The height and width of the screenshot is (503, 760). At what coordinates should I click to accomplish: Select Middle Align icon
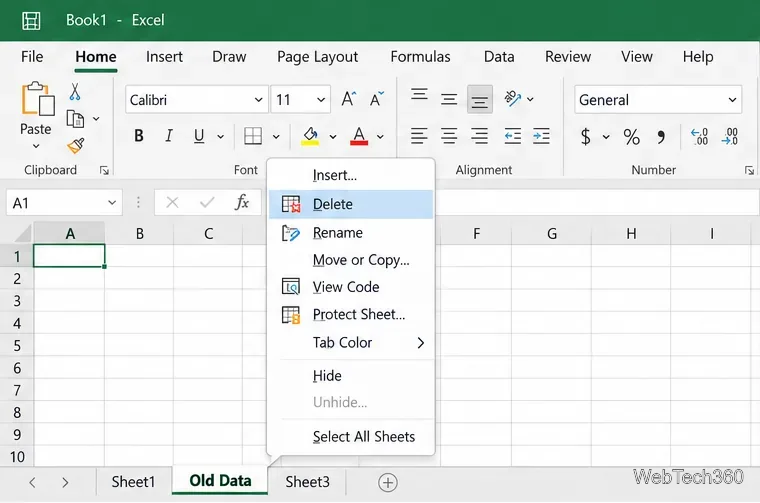(449, 99)
